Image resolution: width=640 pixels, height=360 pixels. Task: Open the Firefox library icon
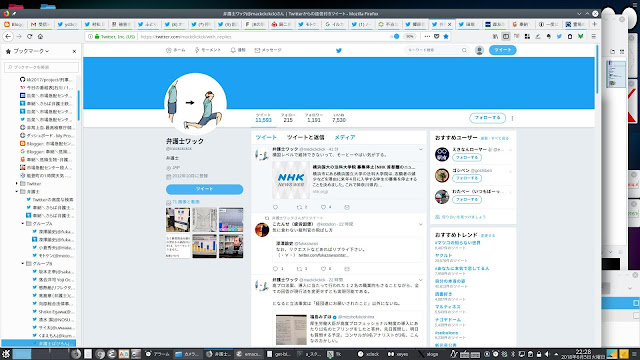(495, 36)
